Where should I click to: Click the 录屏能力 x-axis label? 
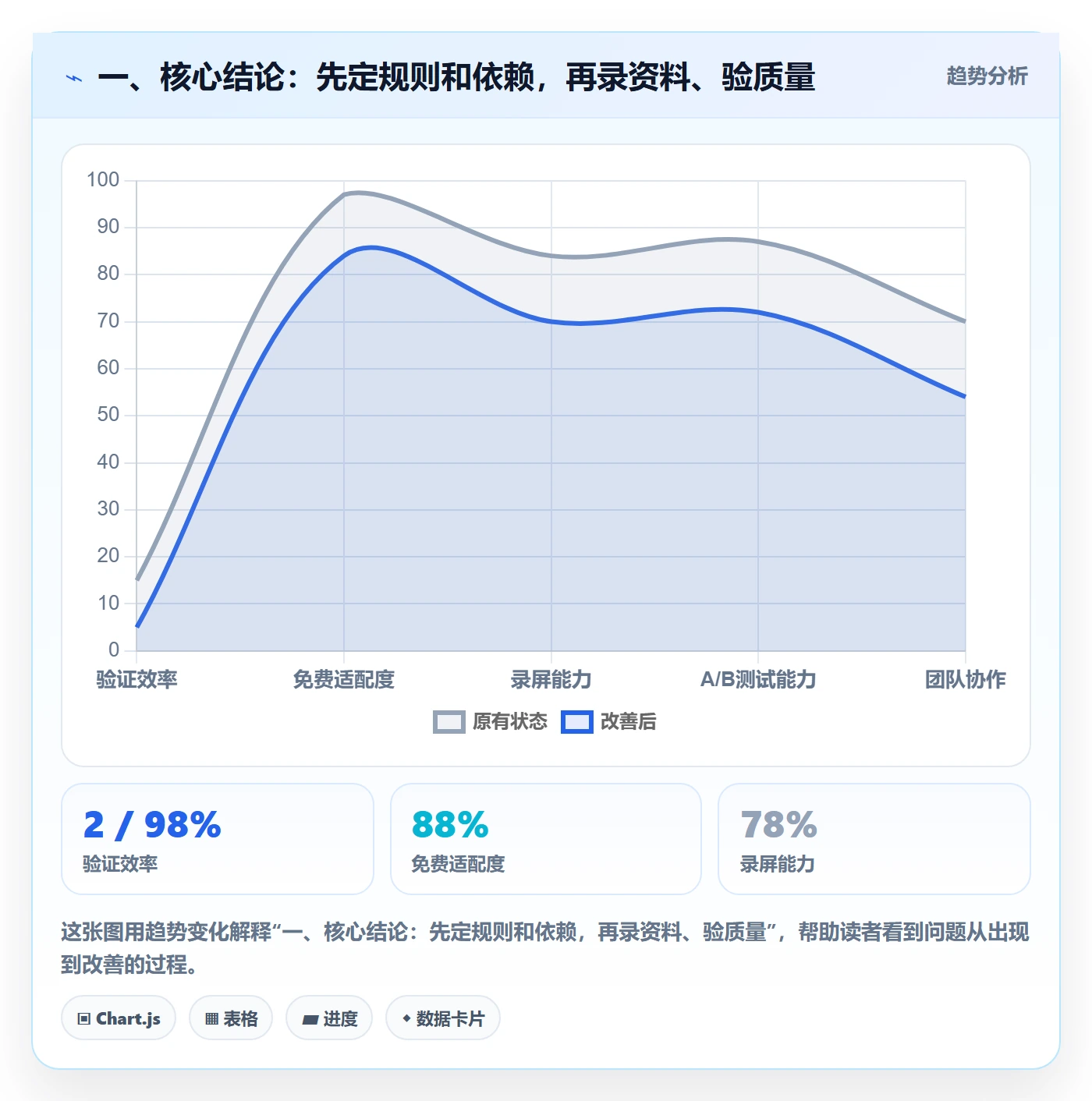(x=551, y=679)
